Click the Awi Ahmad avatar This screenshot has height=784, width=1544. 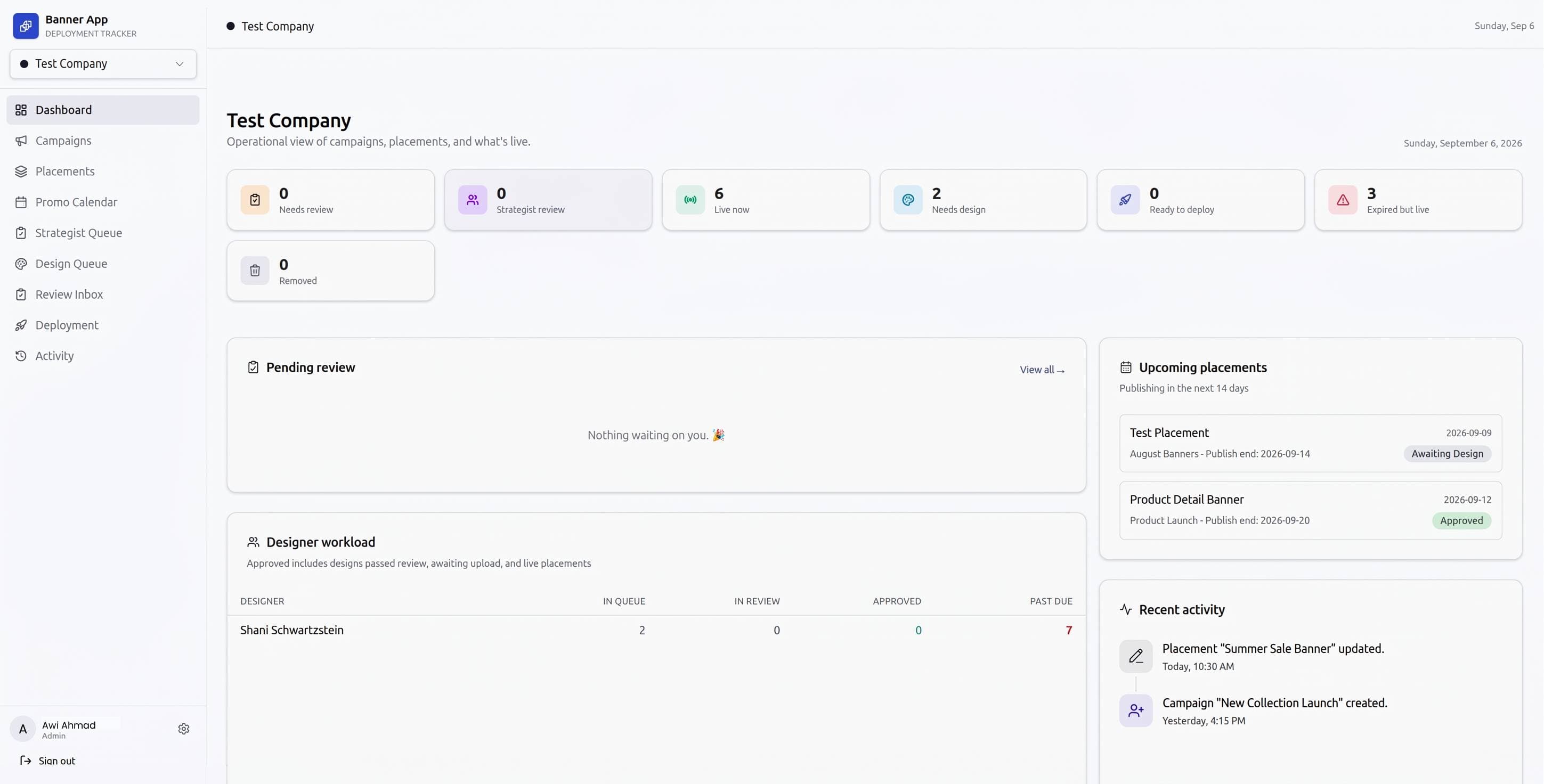23,729
